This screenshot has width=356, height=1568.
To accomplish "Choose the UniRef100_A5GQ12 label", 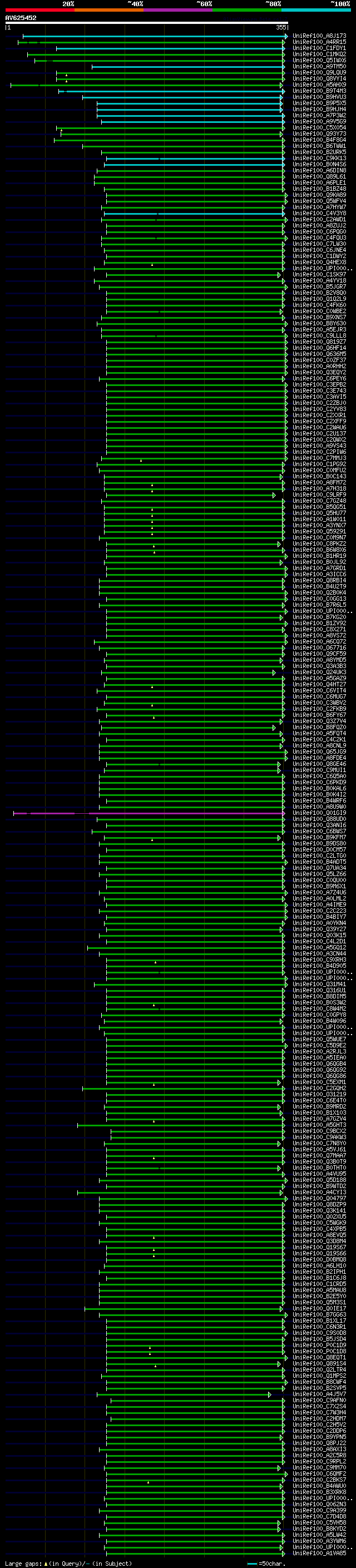I will point(319,948).
